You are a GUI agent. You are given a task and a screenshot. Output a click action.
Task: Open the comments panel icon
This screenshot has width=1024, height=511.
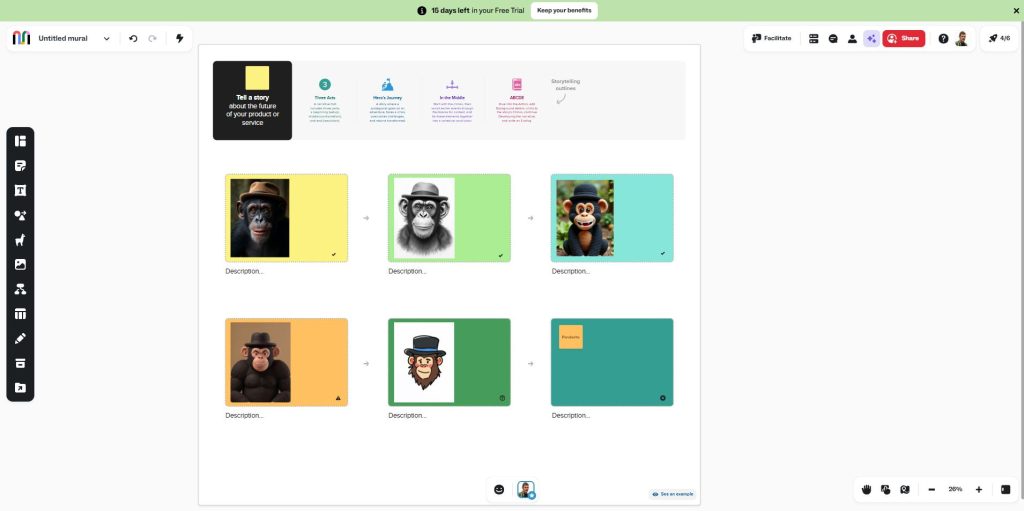click(x=833, y=38)
